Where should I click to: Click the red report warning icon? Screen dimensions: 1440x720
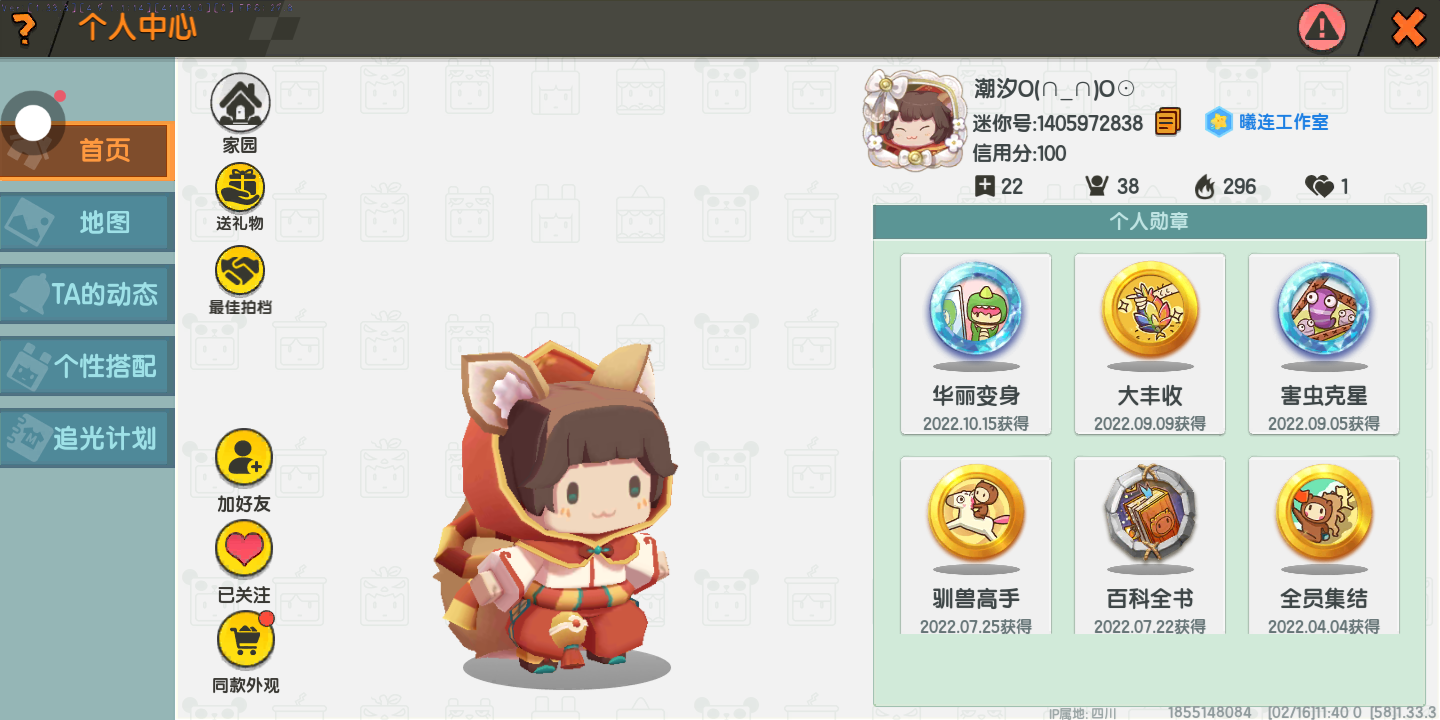1322,27
